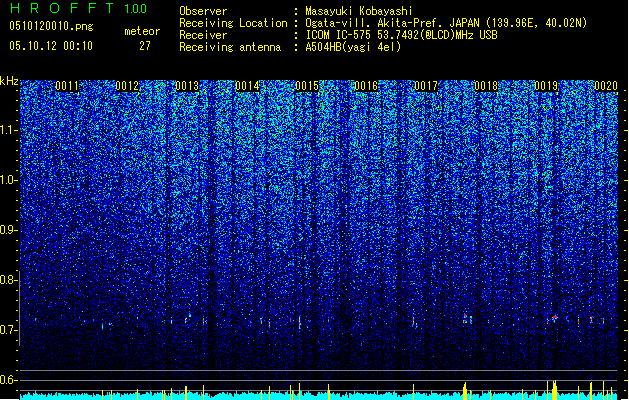Click the 0013 time marker
The width and height of the screenshot is (629, 400).
coord(187,86)
